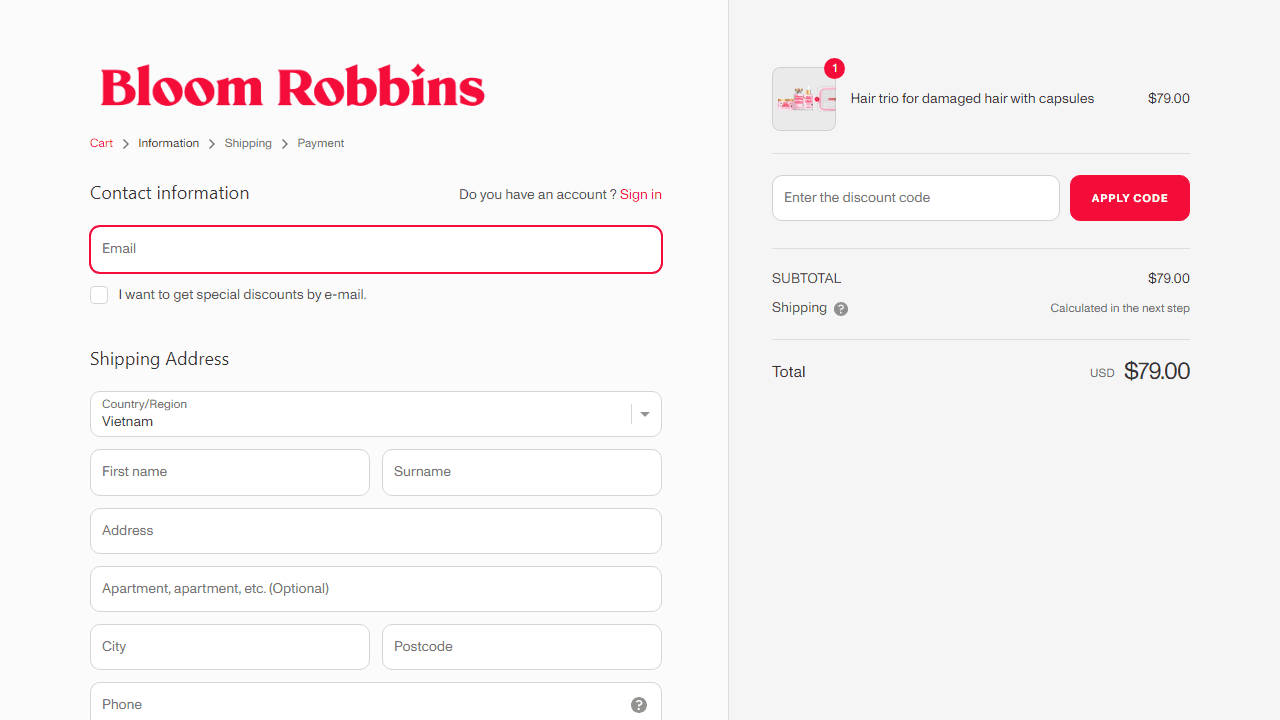Open the Shipping help question-mark icon
1280x720 pixels.
[x=841, y=309]
